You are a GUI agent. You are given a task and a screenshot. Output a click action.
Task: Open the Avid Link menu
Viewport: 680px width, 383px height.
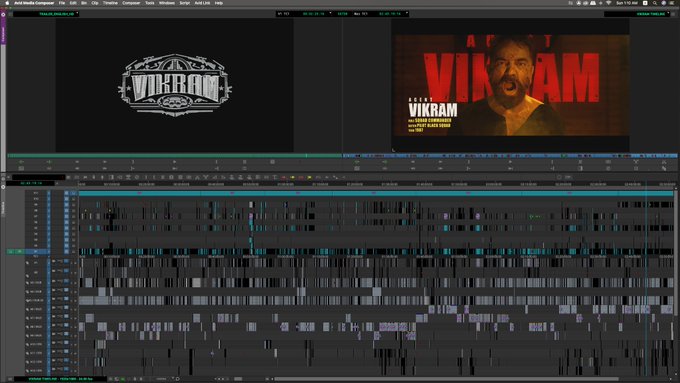(202, 3)
